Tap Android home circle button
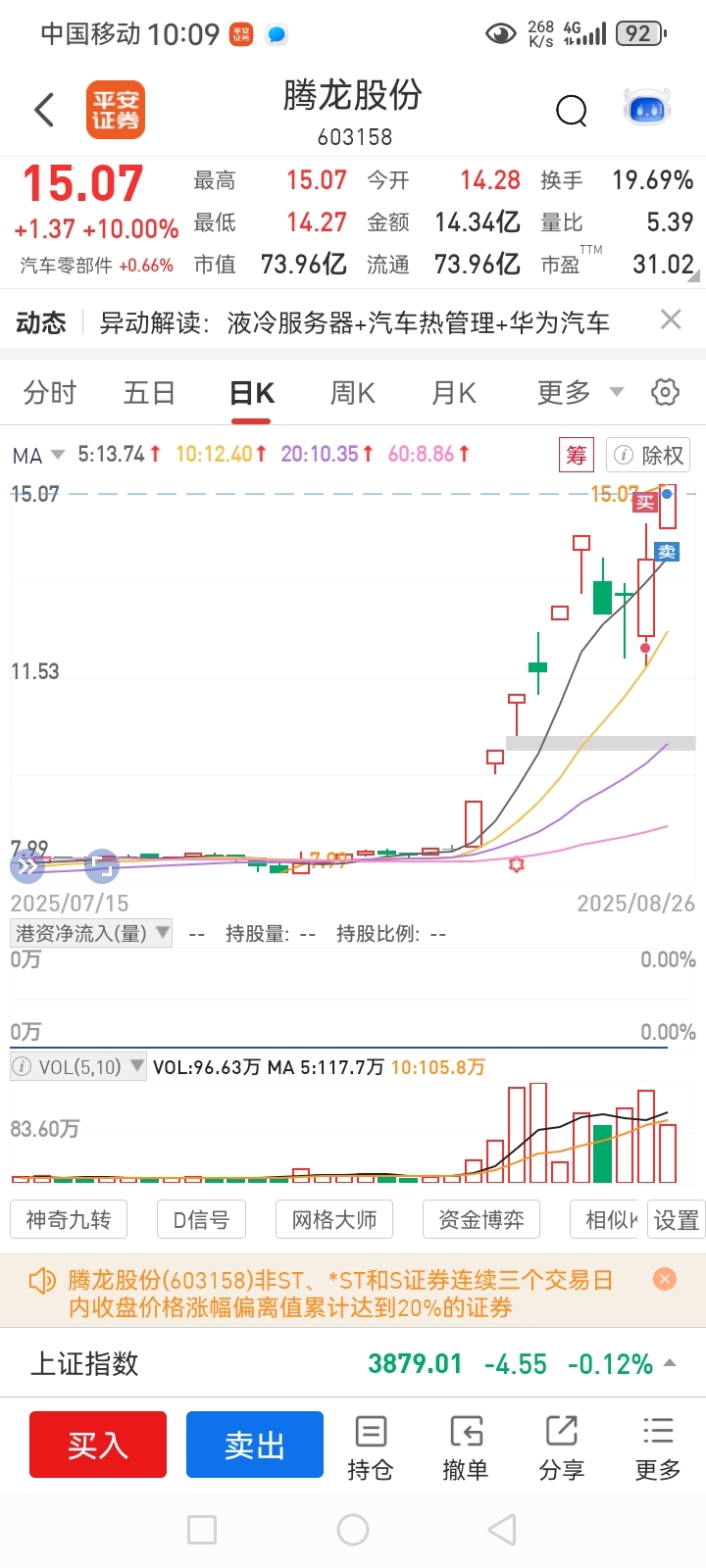The width and height of the screenshot is (706, 1568). click(x=353, y=1530)
